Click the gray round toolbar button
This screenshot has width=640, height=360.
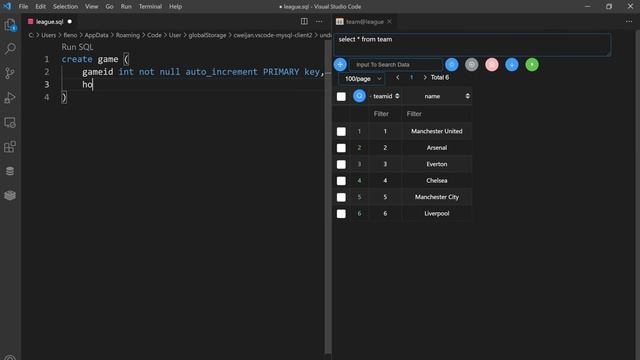click(471, 64)
